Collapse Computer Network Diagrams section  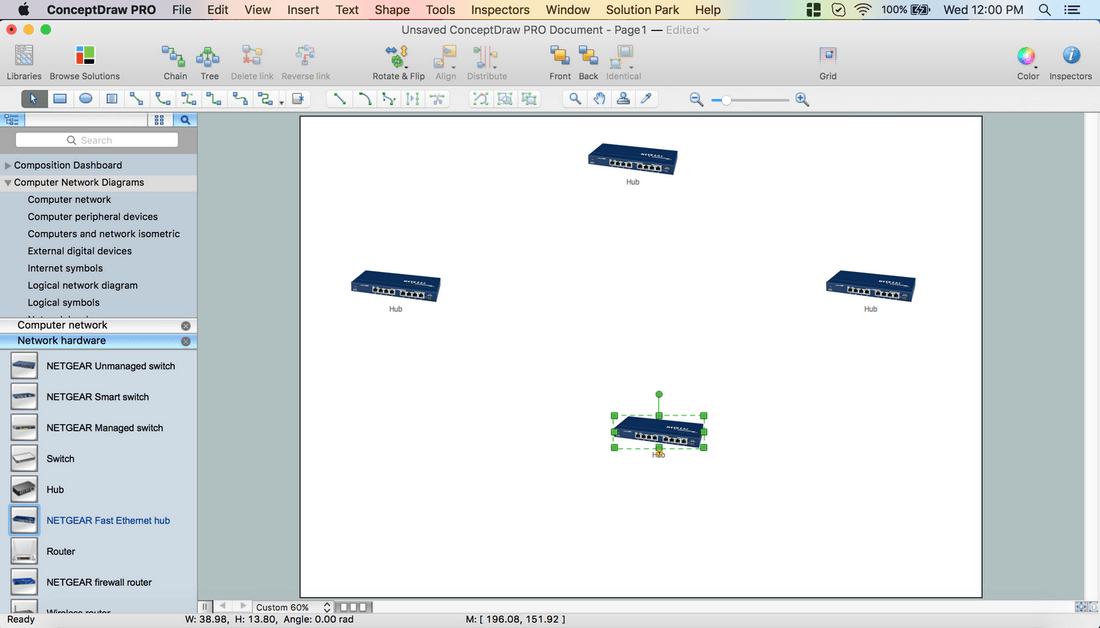click(8, 183)
